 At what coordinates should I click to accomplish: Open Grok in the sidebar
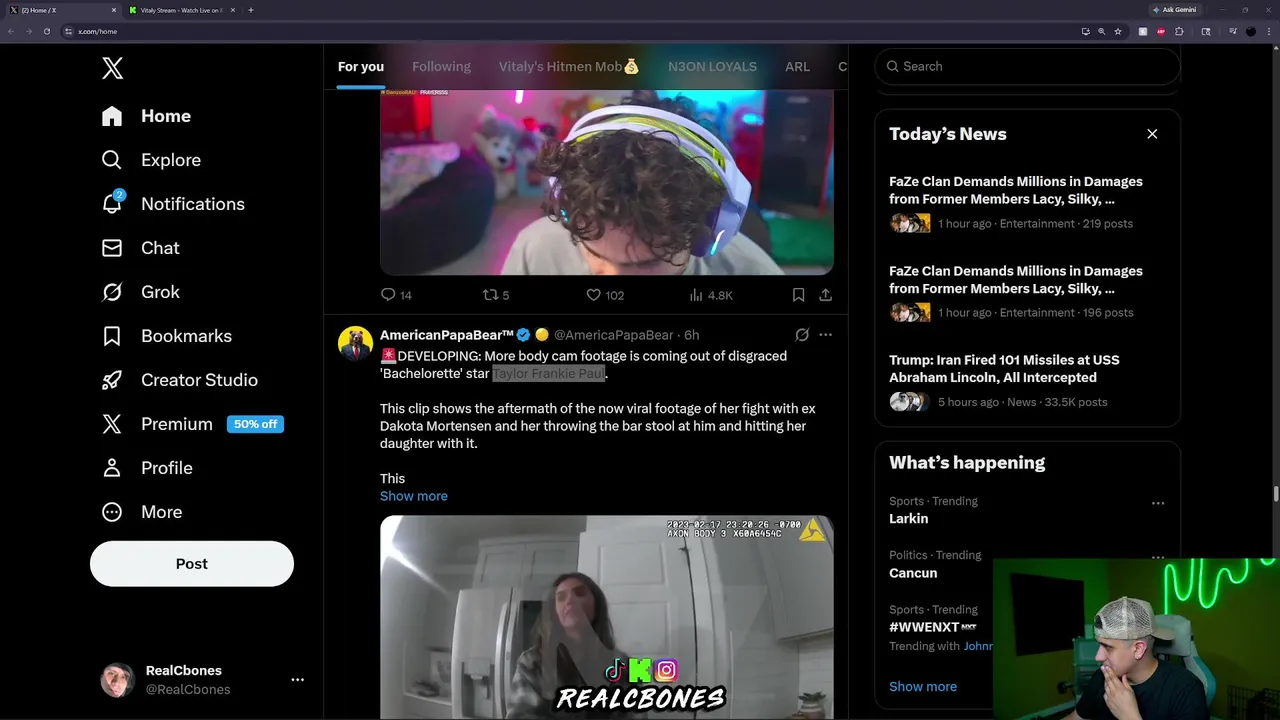pyautogui.click(x=140, y=292)
